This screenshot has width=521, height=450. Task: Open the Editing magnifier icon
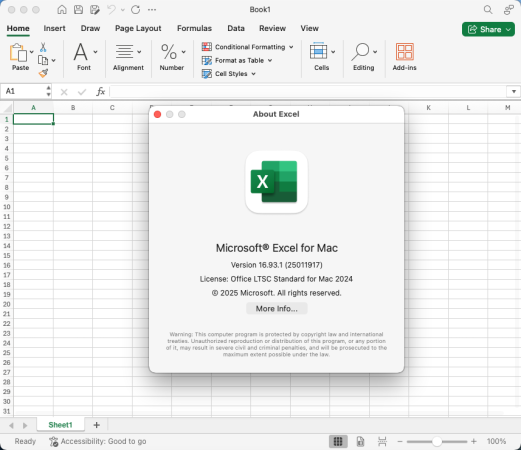coord(360,52)
